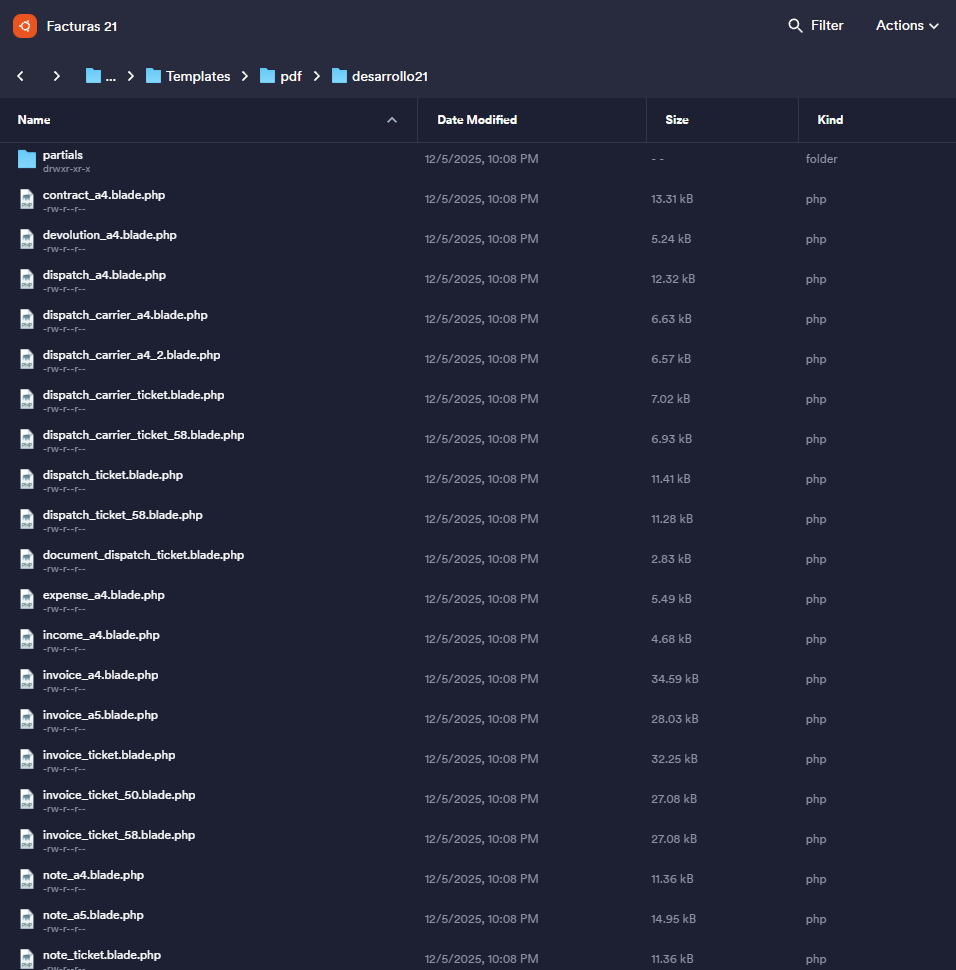
Task: Click the note_a5.blade.php file icon
Action: tap(27, 920)
